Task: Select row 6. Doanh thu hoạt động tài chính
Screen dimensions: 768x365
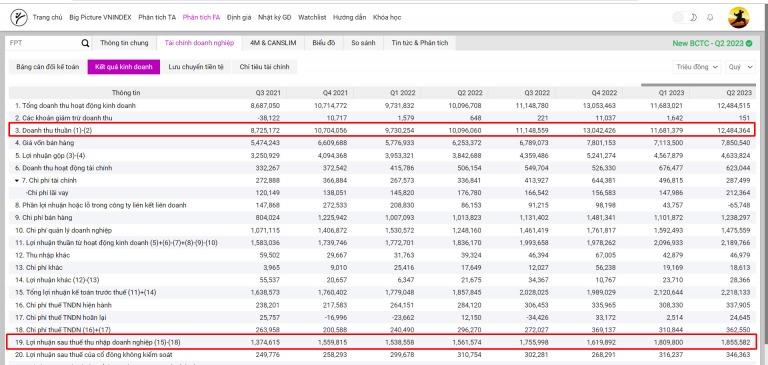Action: (x=382, y=168)
